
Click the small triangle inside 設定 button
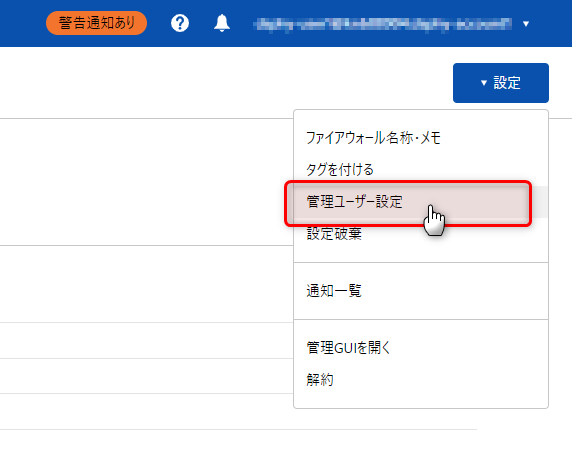(484, 83)
